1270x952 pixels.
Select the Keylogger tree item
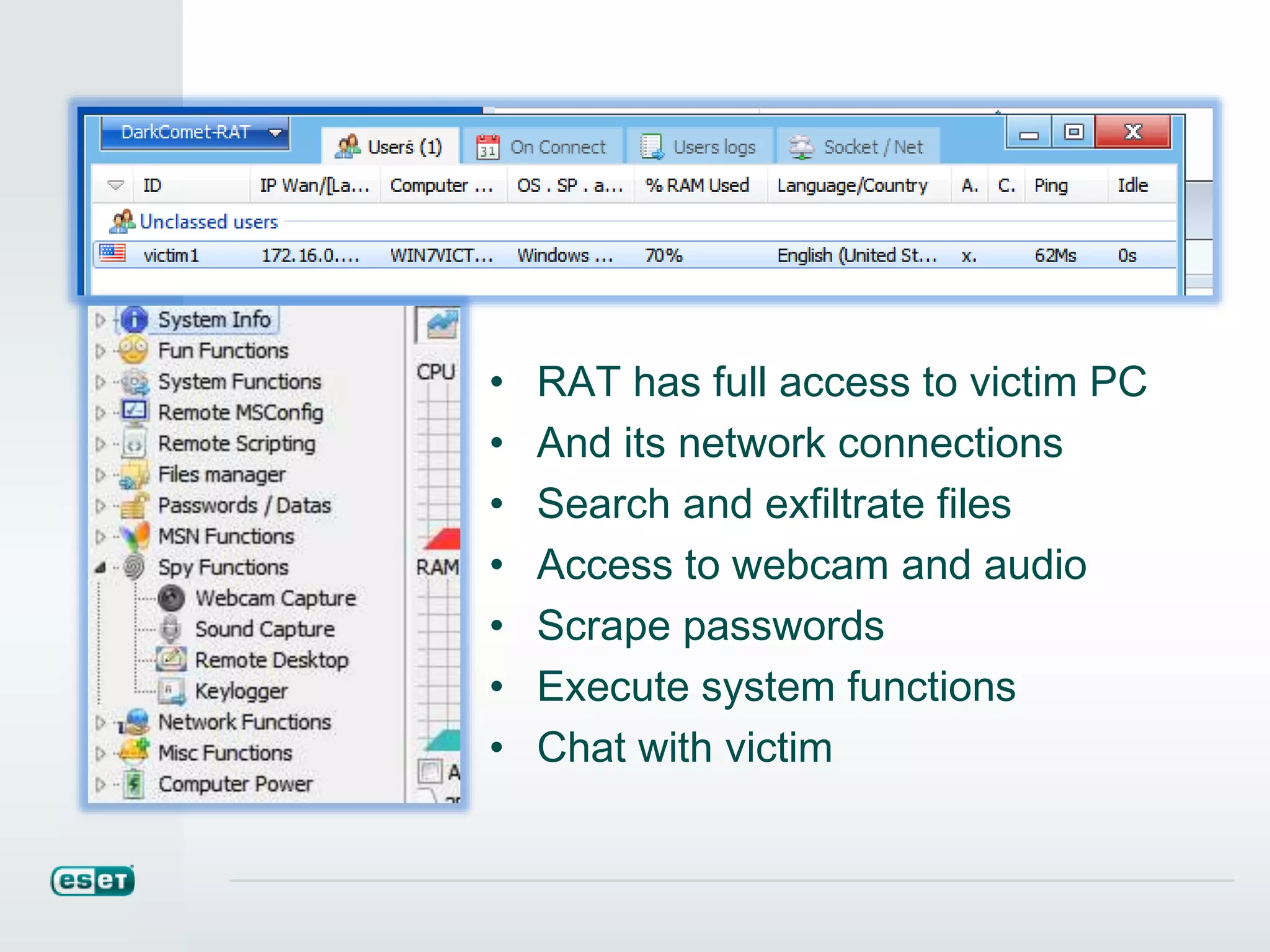click(x=241, y=692)
